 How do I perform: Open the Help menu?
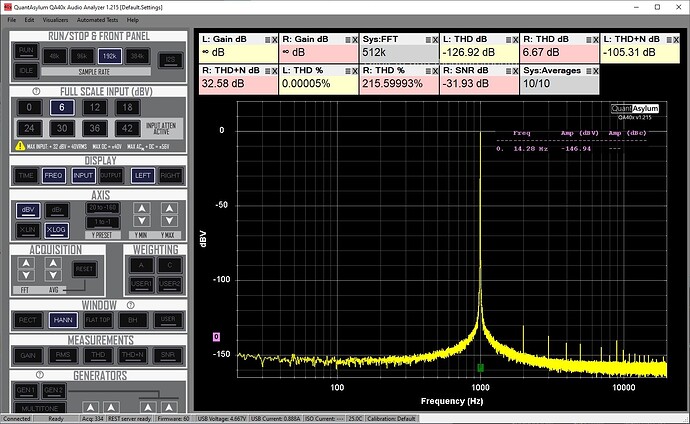pyautogui.click(x=133, y=20)
